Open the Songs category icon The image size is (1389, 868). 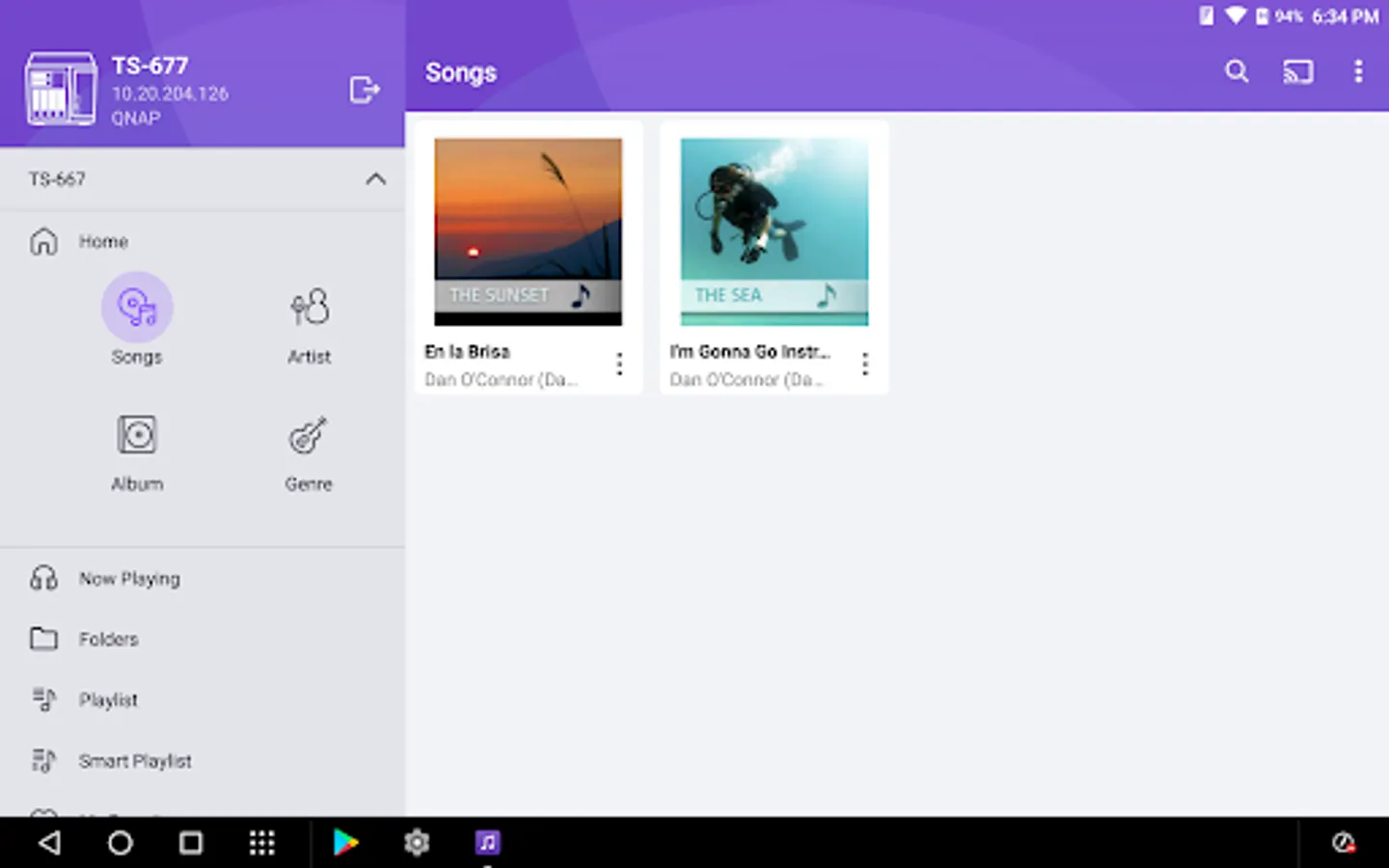point(137,308)
